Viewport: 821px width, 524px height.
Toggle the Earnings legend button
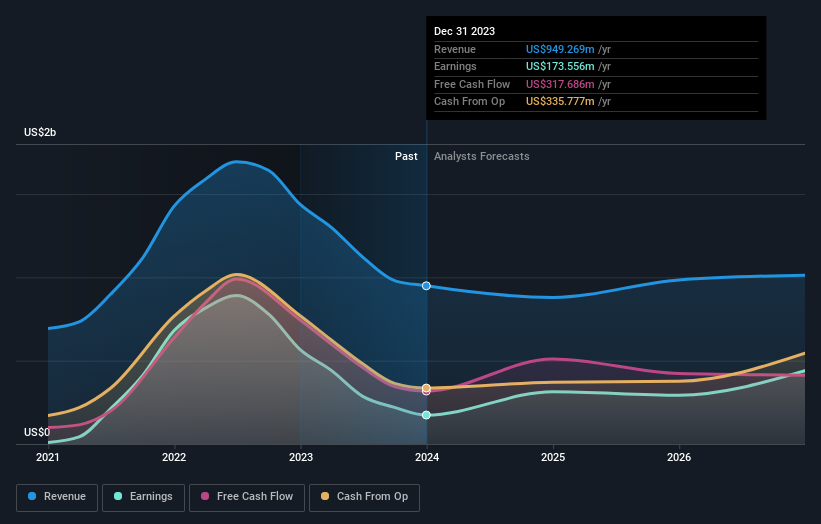coord(143,497)
